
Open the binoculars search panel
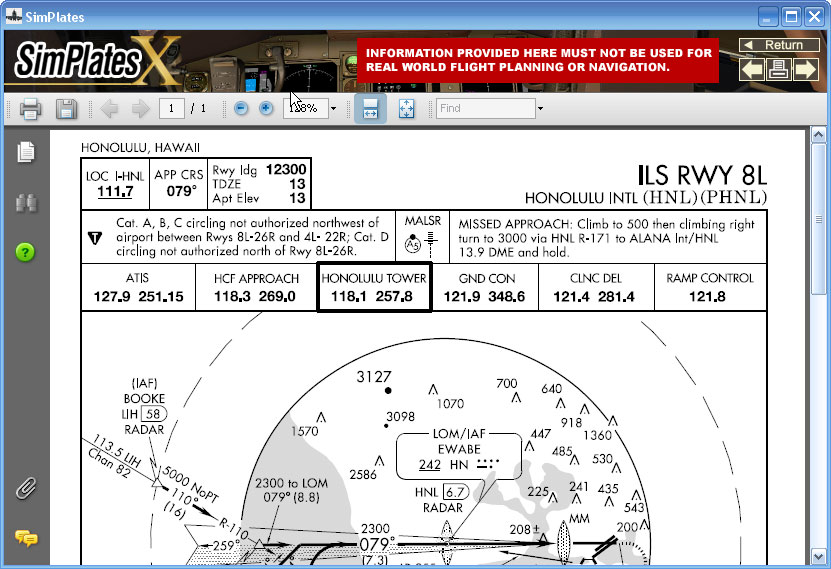point(26,203)
